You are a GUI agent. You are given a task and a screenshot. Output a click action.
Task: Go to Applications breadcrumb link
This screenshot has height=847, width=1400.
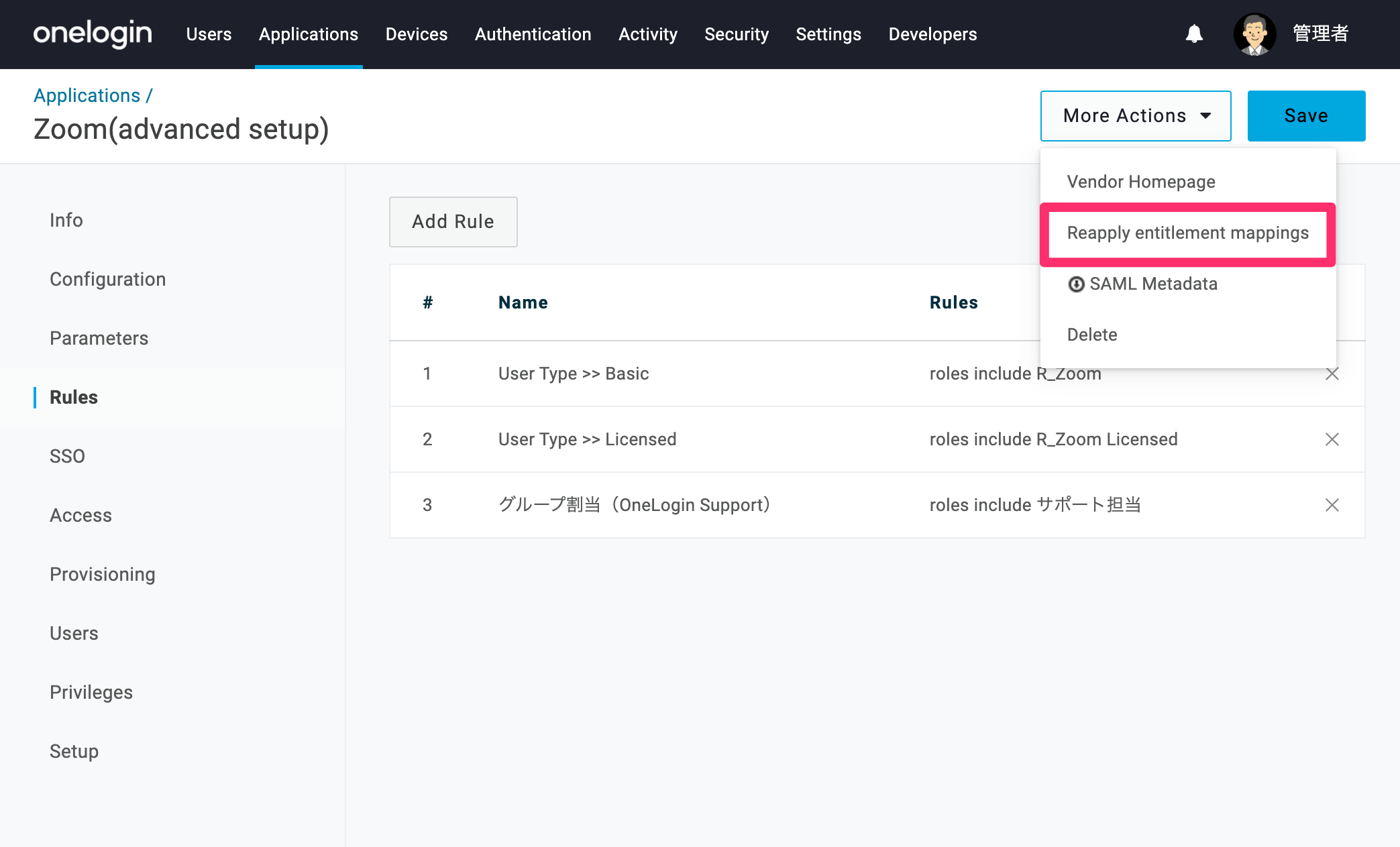point(87,96)
